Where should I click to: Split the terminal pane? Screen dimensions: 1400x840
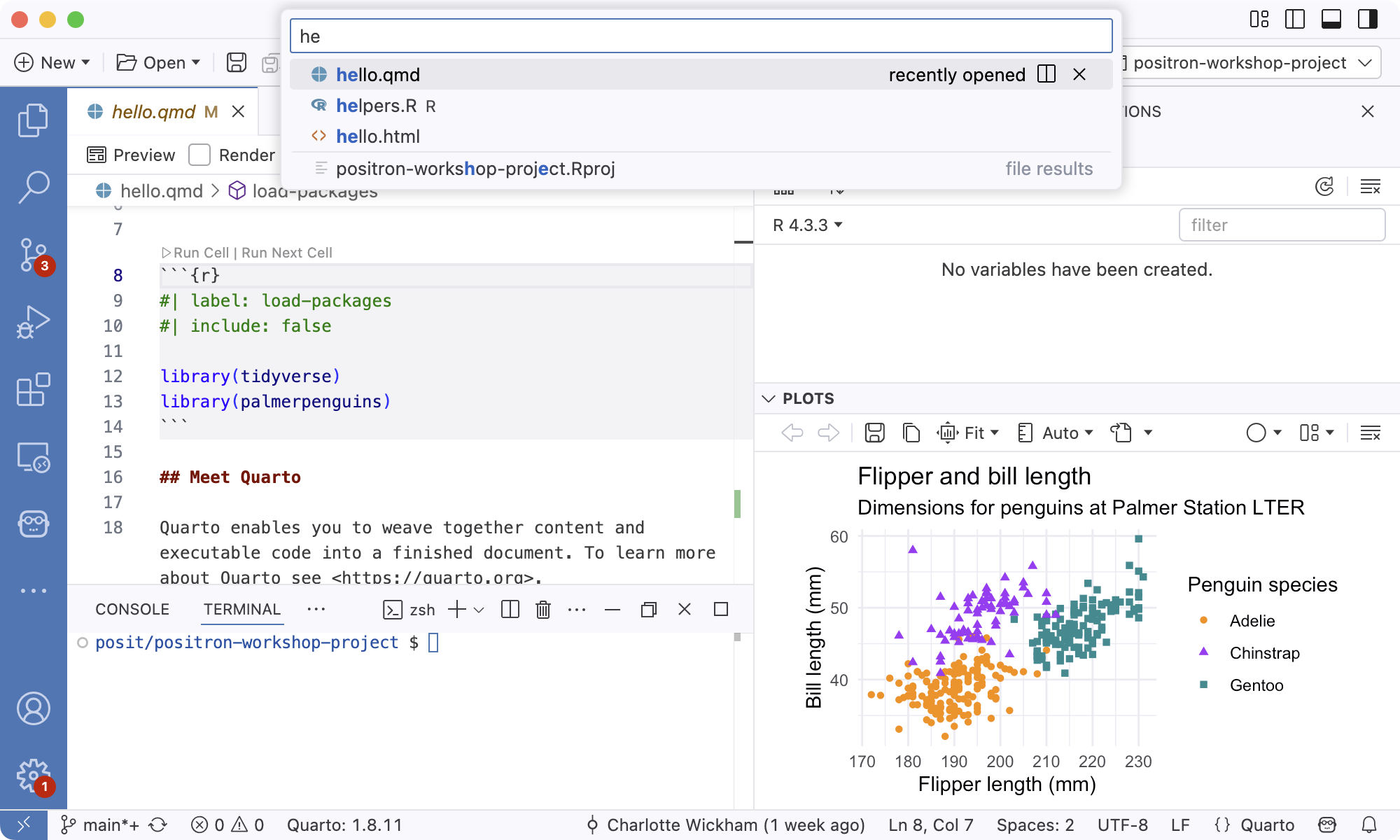coord(510,610)
